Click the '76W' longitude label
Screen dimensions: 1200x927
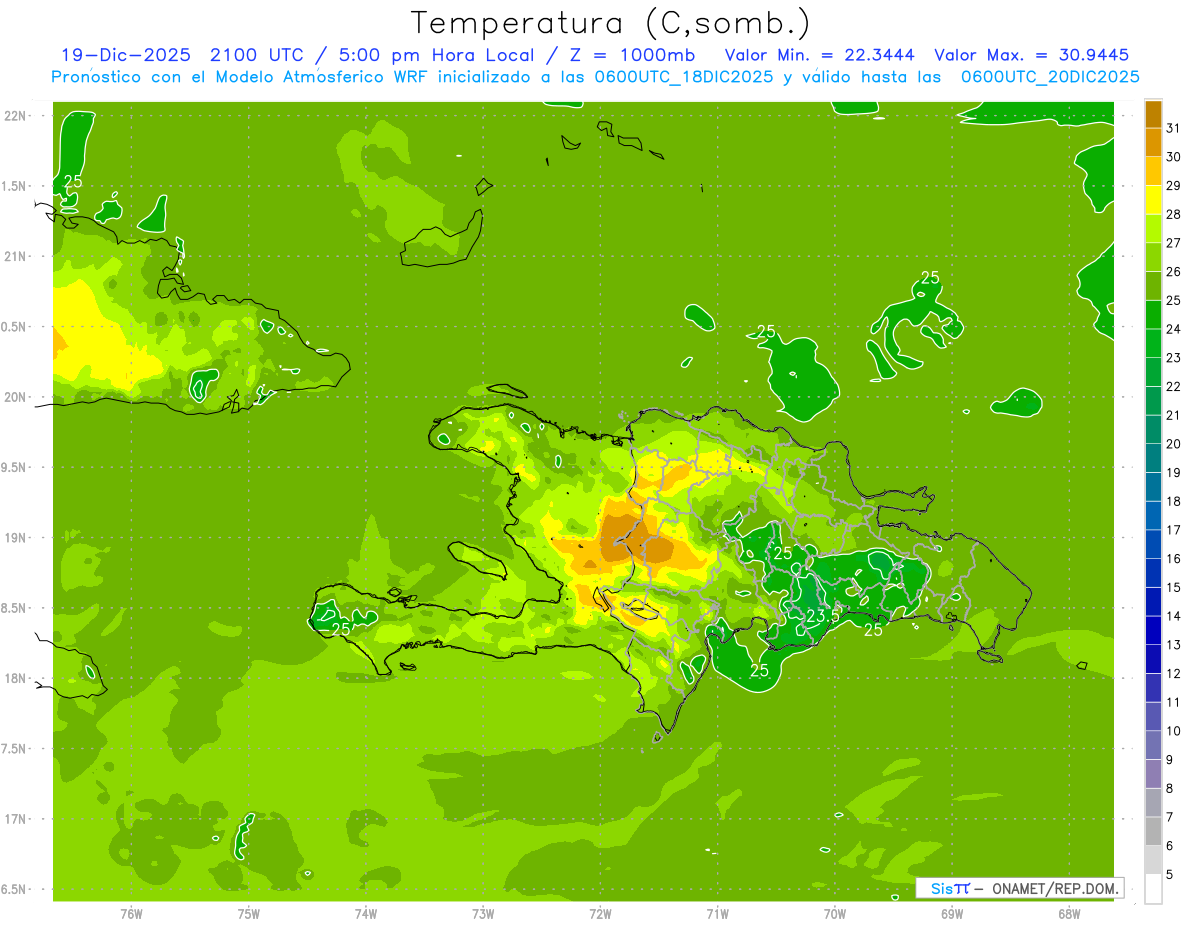coord(131,913)
